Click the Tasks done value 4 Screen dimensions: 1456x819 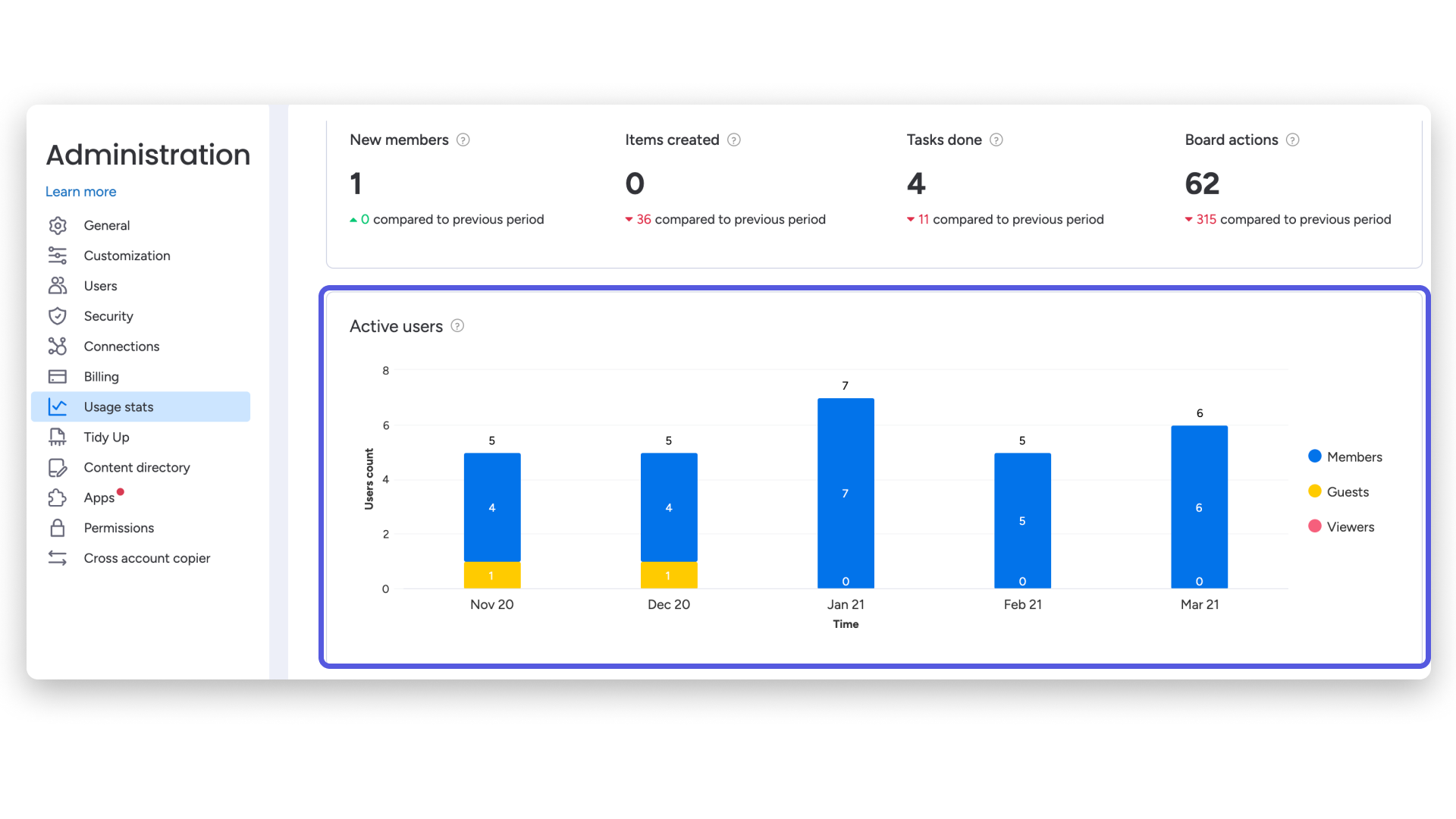tap(916, 184)
